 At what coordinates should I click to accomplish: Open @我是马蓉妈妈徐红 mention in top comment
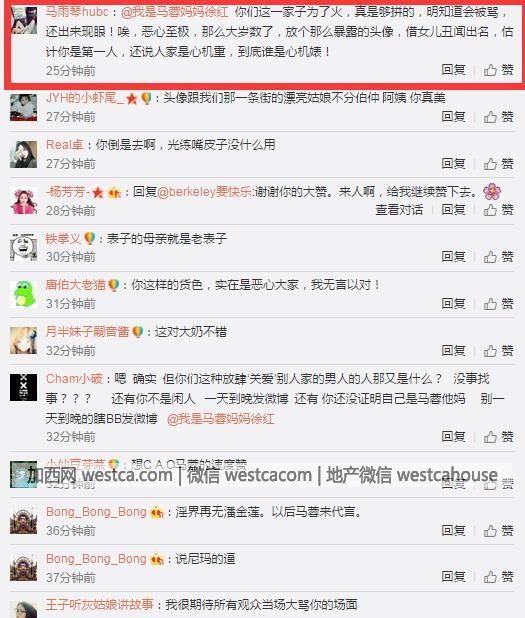click(x=175, y=13)
